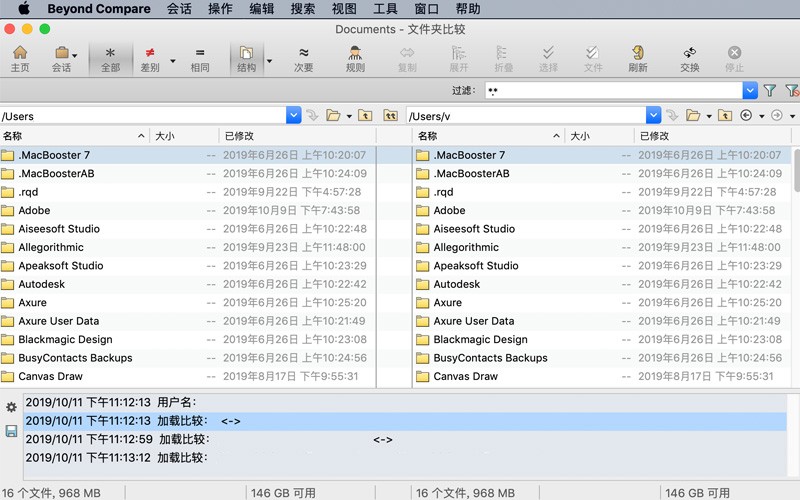Viewport: 800px width, 500px height.
Task: Sort right pane by 已修改 column
Action: coord(713,136)
